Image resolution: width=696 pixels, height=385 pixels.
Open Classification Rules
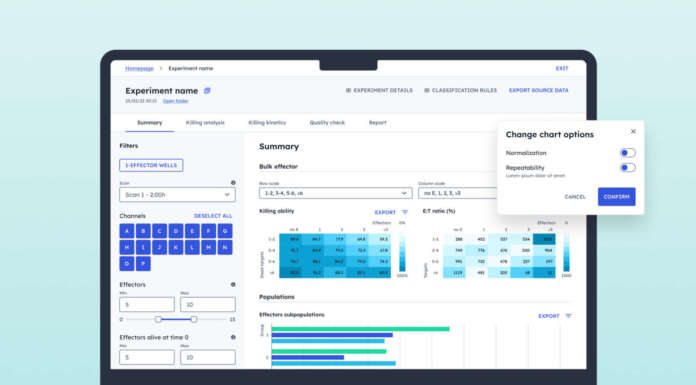point(461,90)
